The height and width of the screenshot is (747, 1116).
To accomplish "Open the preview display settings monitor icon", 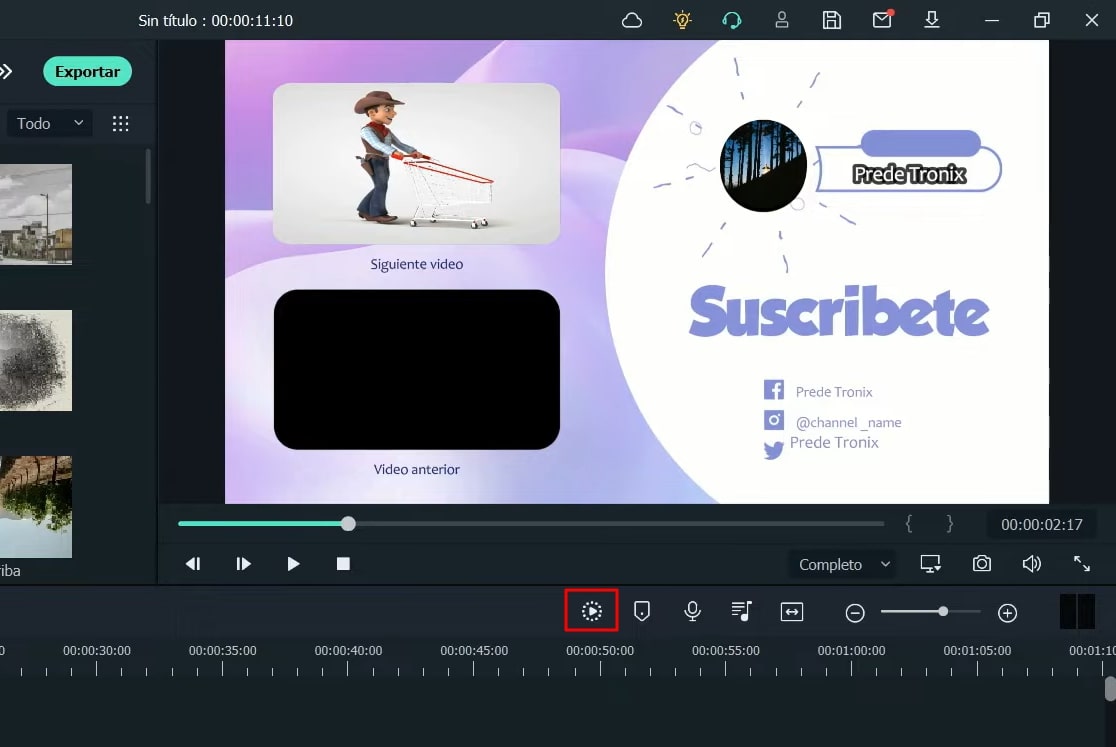I will pyautogui.click(x=930, y=564).
